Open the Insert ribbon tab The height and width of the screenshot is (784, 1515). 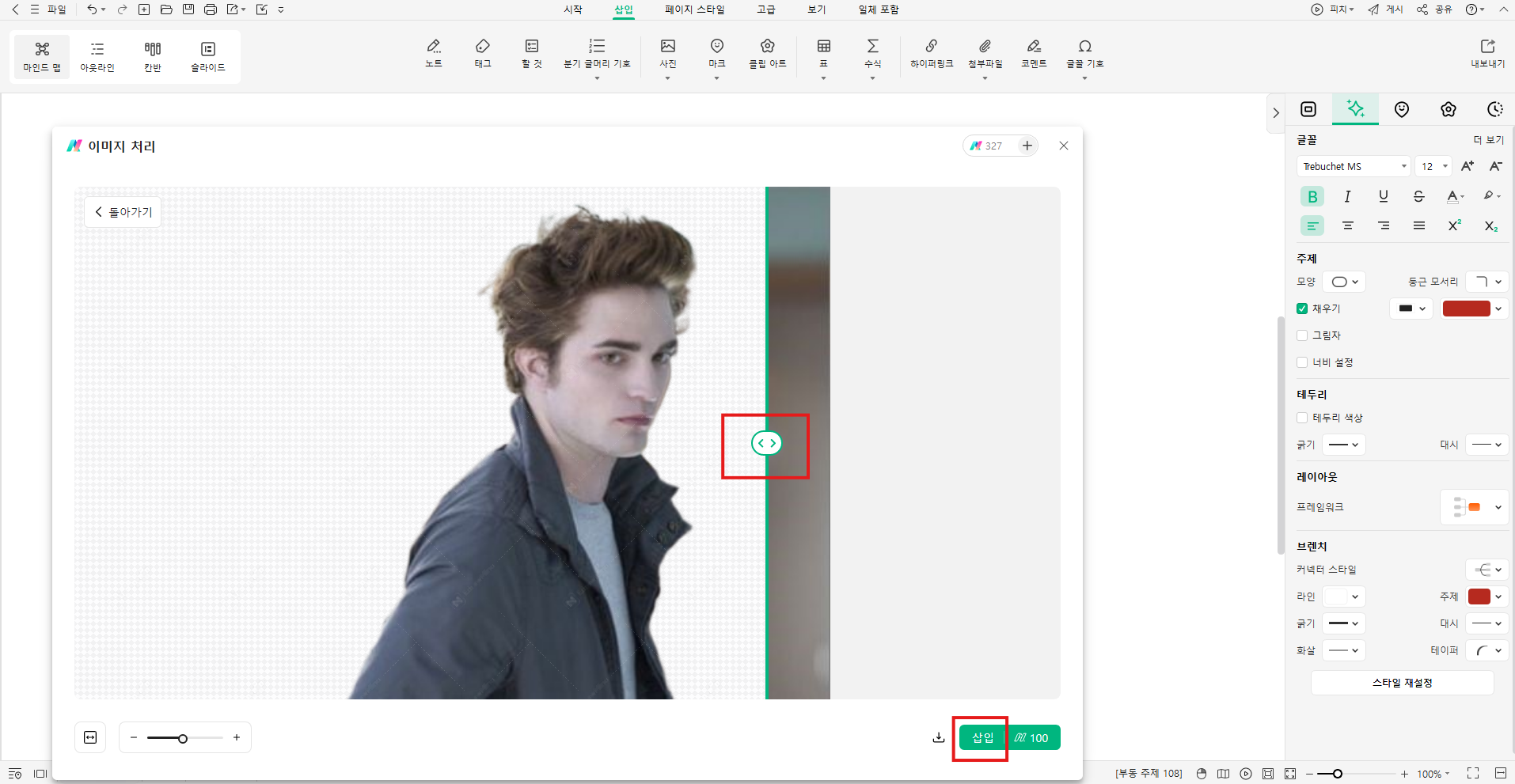coord(624,9)
